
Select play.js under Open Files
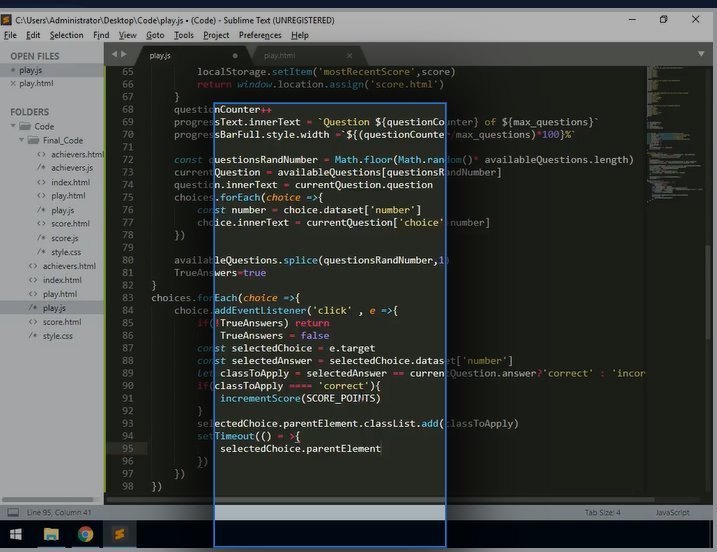click(52, 70)
